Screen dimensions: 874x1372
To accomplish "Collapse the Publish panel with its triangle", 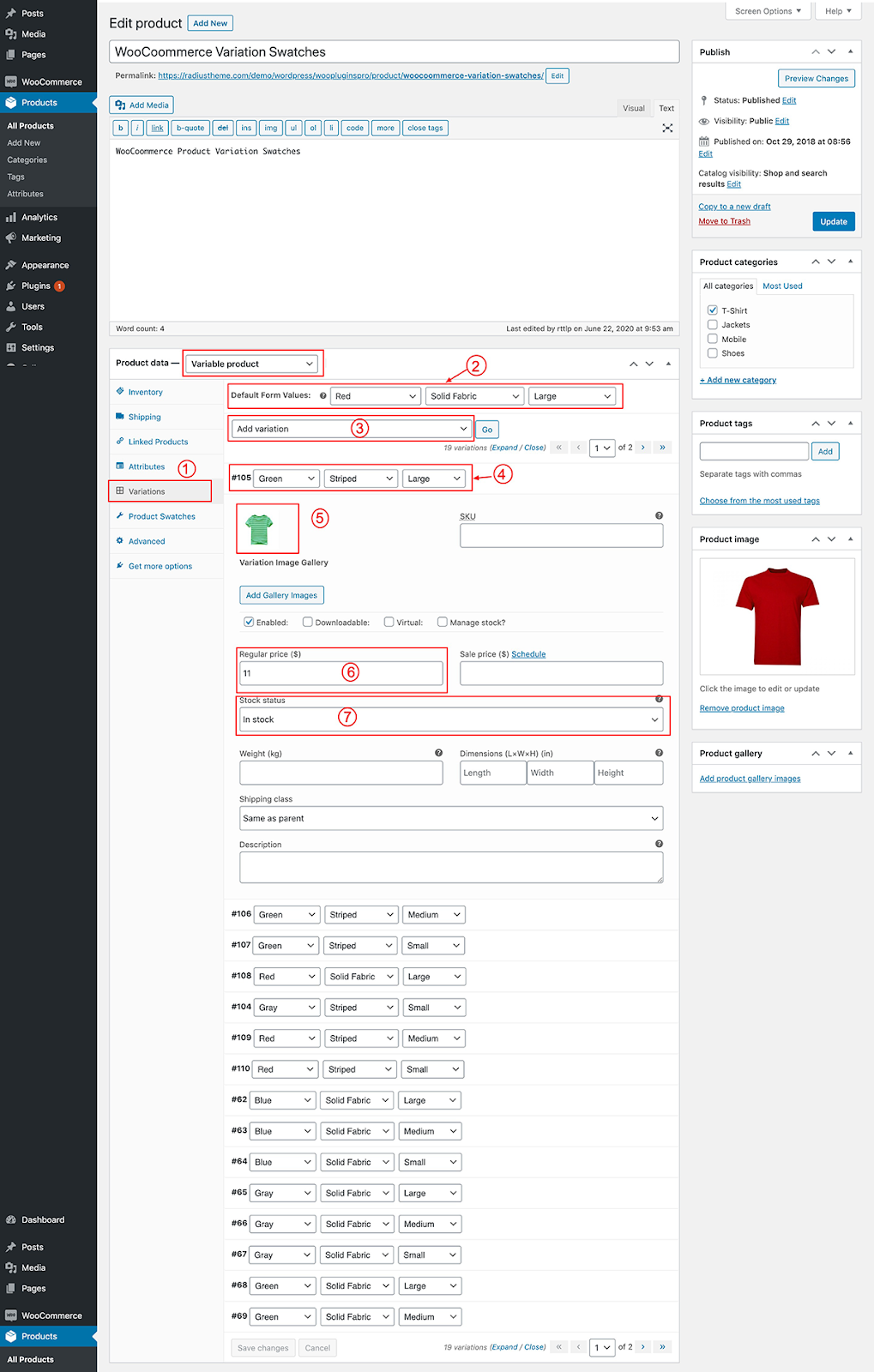I will [x=850, y=52].
